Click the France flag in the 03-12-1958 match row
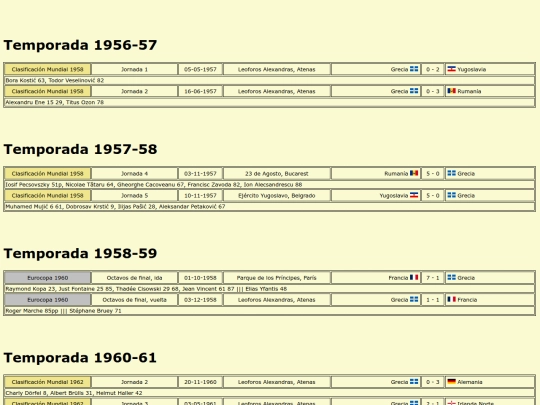Screen dimensions: 540x405 pyautogui.click(x=451, y=299)
